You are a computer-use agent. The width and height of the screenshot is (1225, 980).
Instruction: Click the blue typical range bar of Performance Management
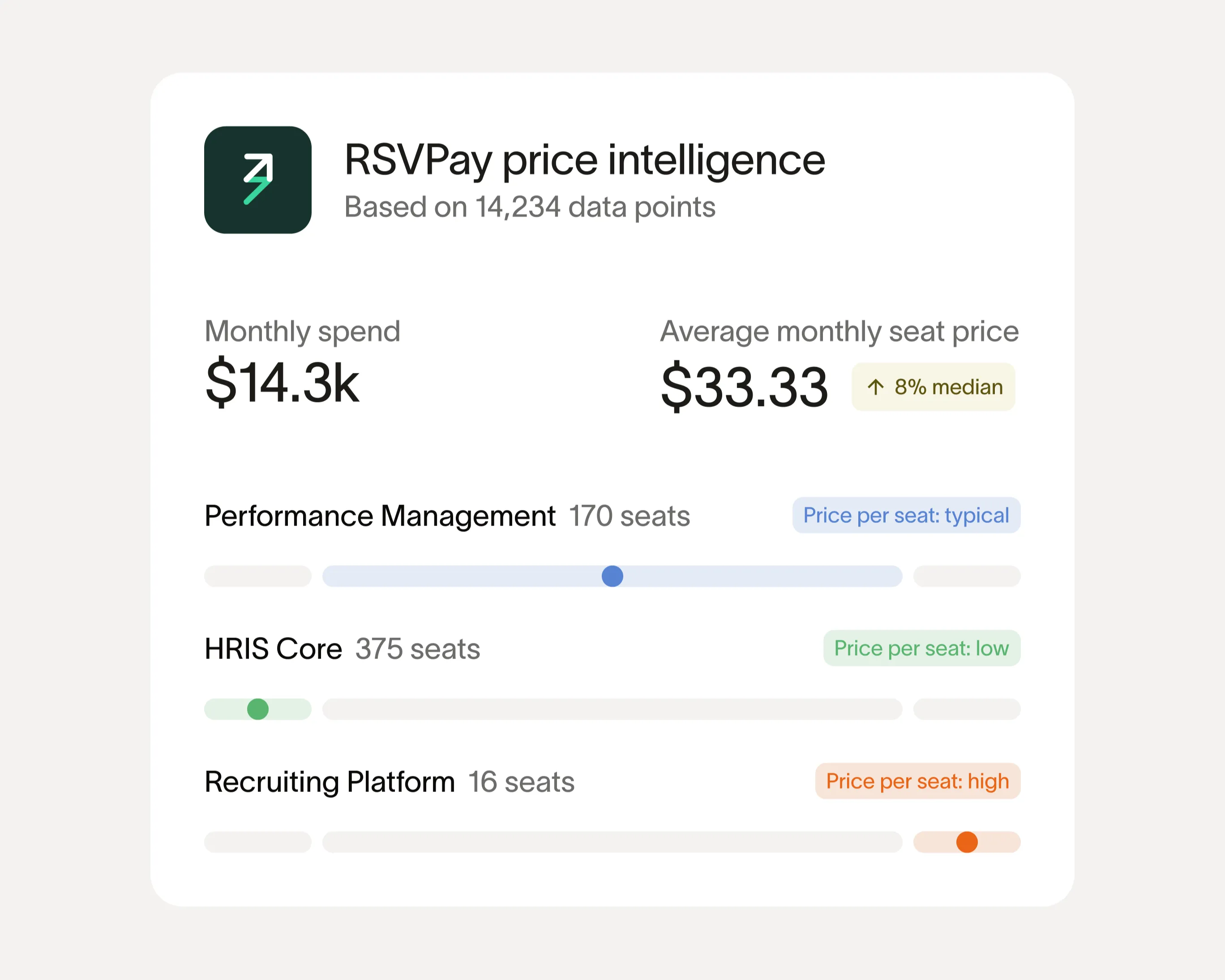[x=612, y=576]
